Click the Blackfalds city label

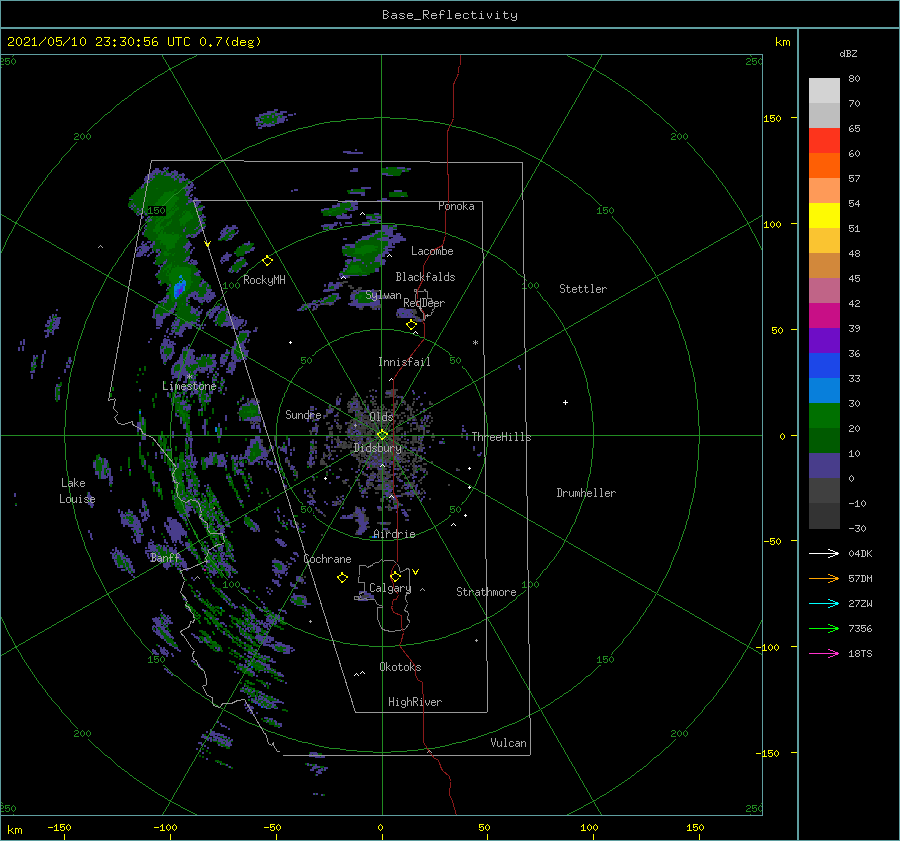[x=425, y=277]
